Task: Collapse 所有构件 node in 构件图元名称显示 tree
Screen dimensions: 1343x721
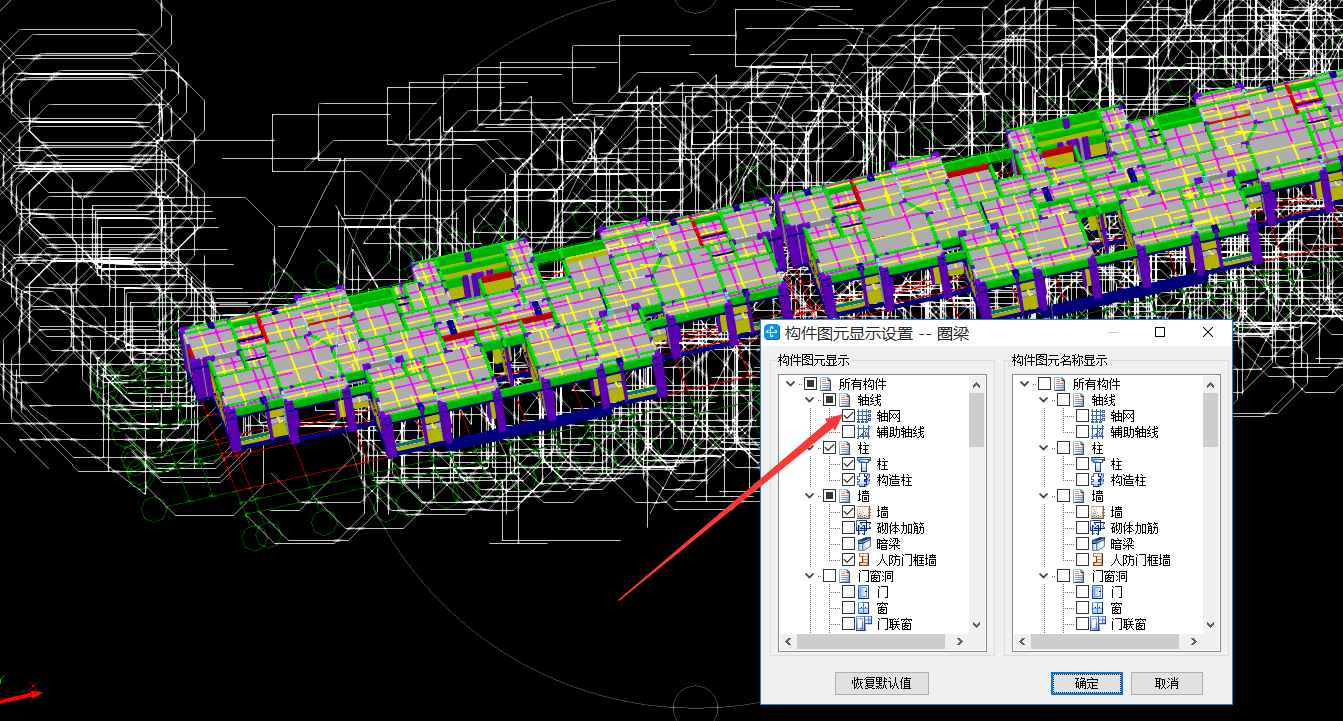Action: pos(1024,384)
